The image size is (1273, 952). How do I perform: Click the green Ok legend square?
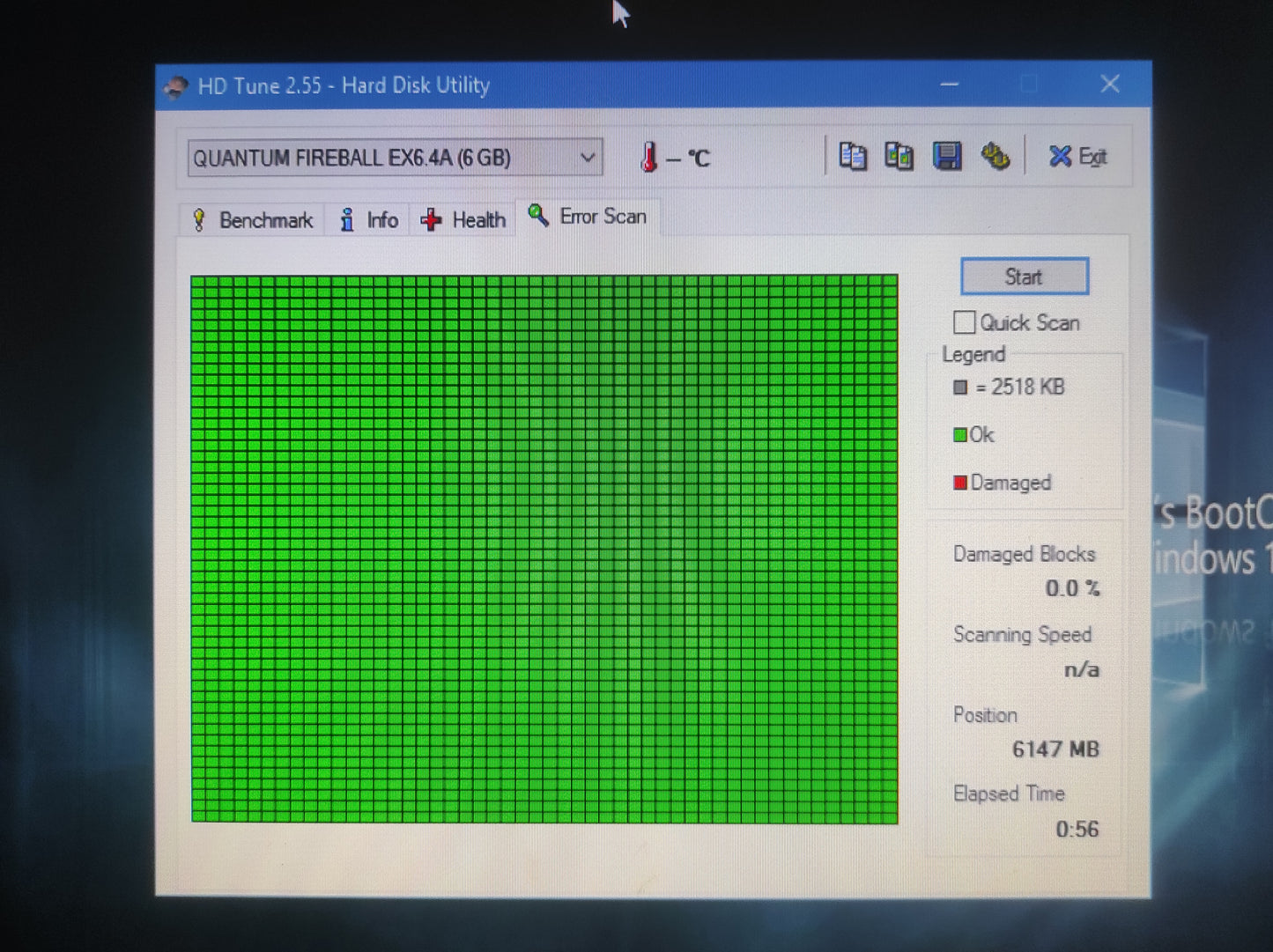coord(960,434)
